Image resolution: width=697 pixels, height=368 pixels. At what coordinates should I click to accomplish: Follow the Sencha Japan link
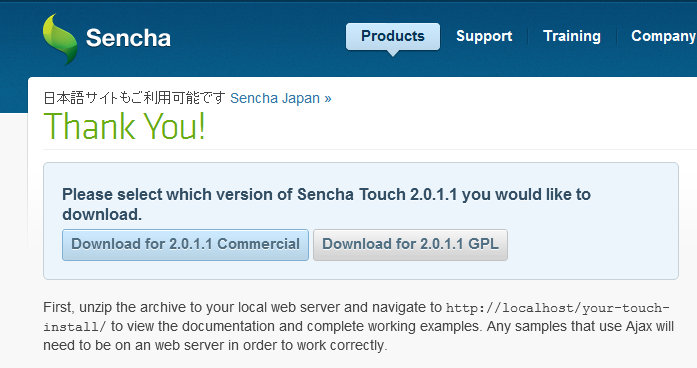(x=275, y=98)
